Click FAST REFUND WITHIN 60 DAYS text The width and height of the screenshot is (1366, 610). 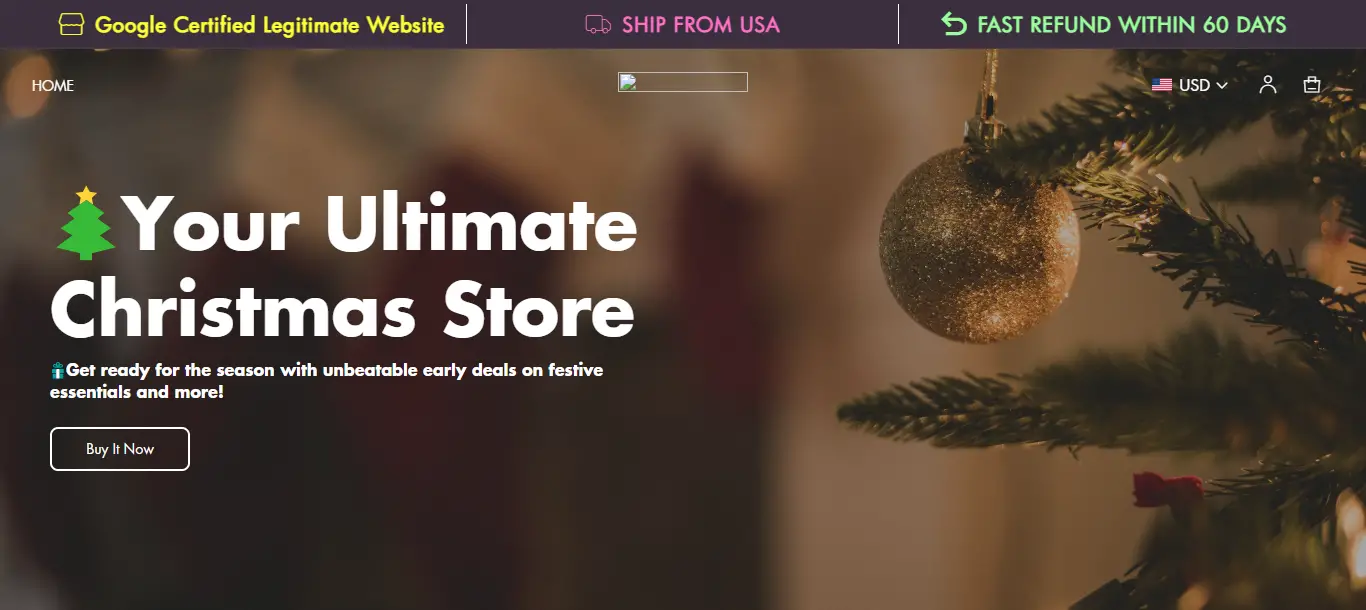(x=1132, y=24)
